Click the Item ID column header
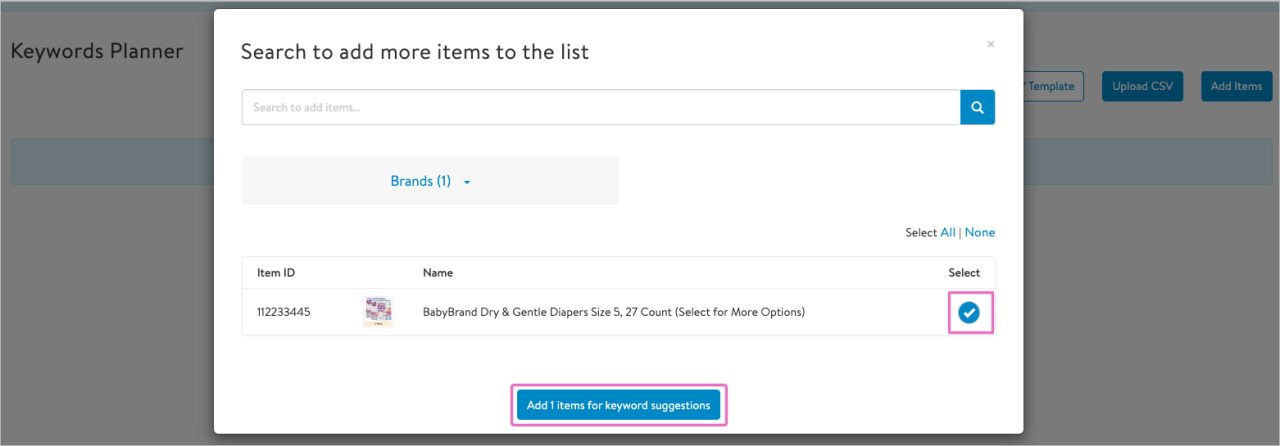This screenshot has width=1280, height=446. (x=276, y=272)
